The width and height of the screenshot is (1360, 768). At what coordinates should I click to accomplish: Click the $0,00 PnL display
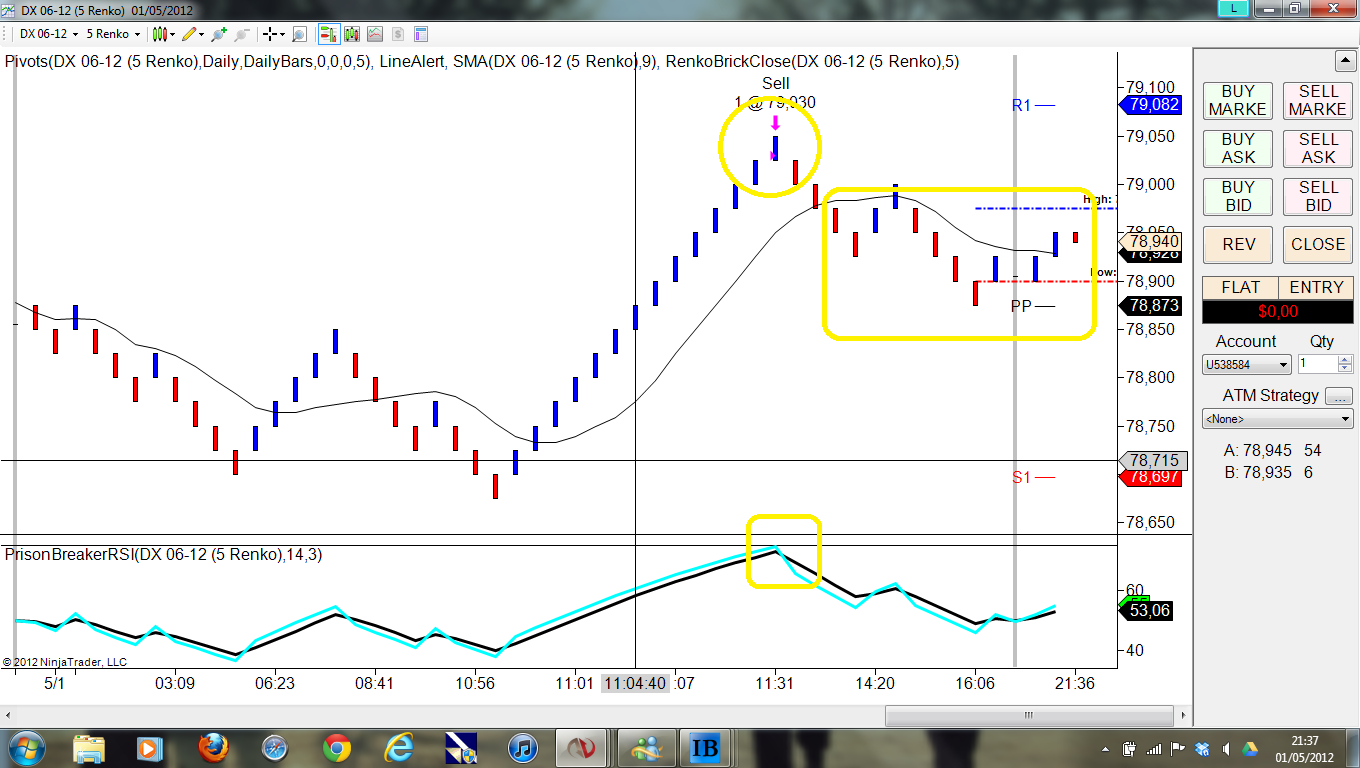tap(1278, 311)
